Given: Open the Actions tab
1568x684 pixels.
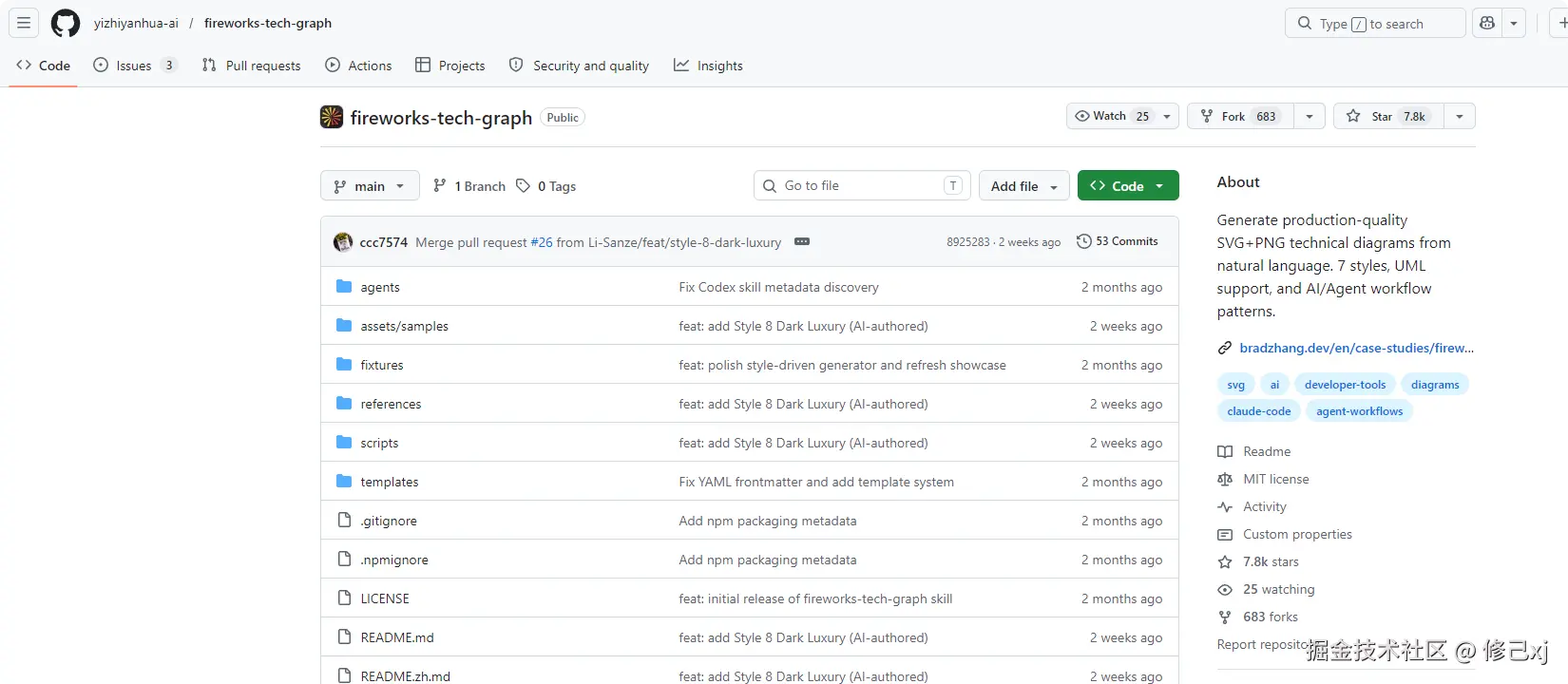Looking at the screenshot, I should pyautogui.click(x=358, y=66).
